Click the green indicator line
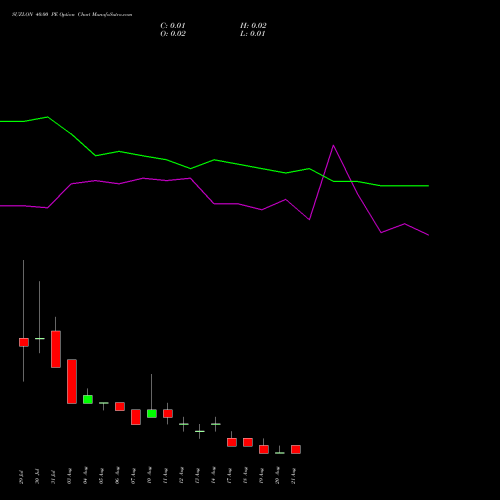Viewport: 500px width, 500px height. coord(213,160)
